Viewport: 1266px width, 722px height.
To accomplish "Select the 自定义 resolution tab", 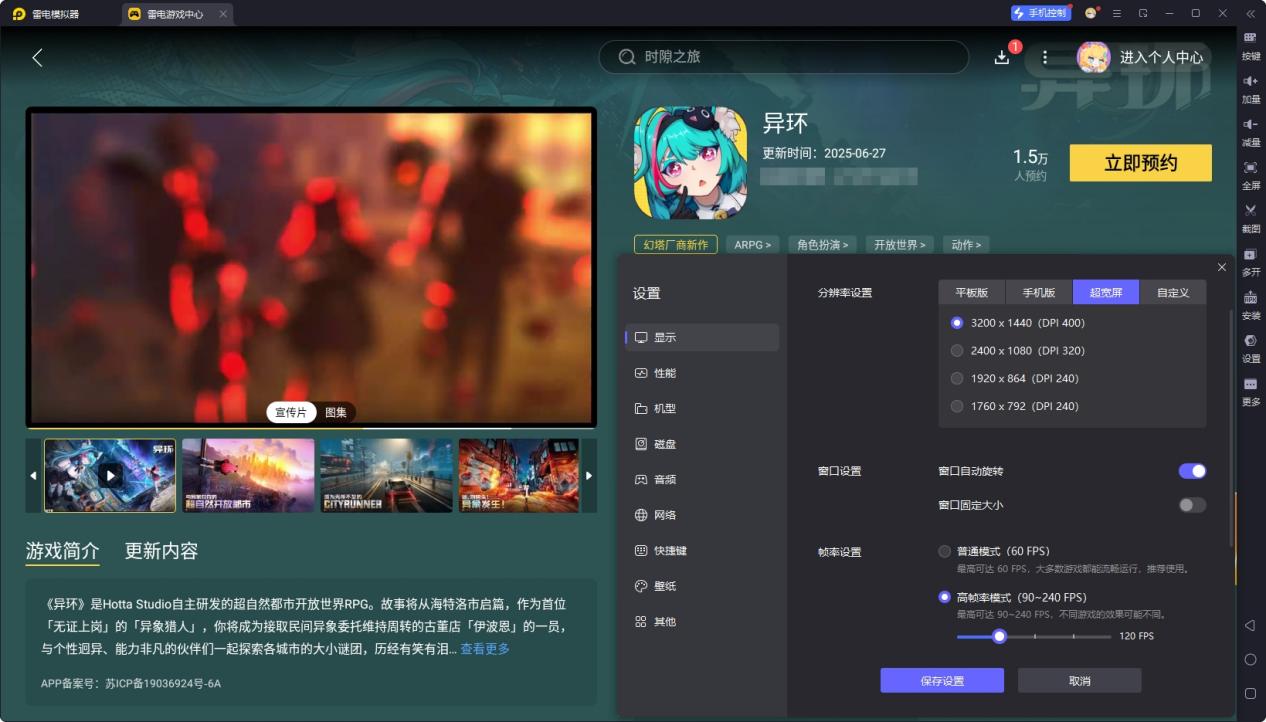I will tap(1173, 292).
